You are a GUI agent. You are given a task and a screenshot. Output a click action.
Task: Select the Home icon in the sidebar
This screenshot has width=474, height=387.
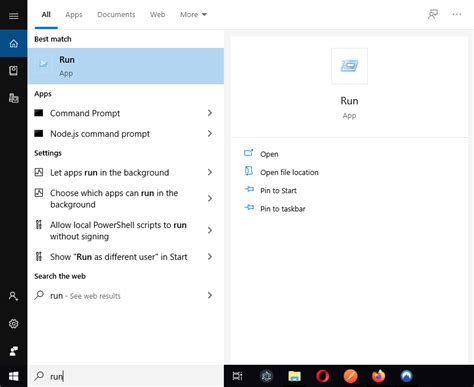point(13,44)
